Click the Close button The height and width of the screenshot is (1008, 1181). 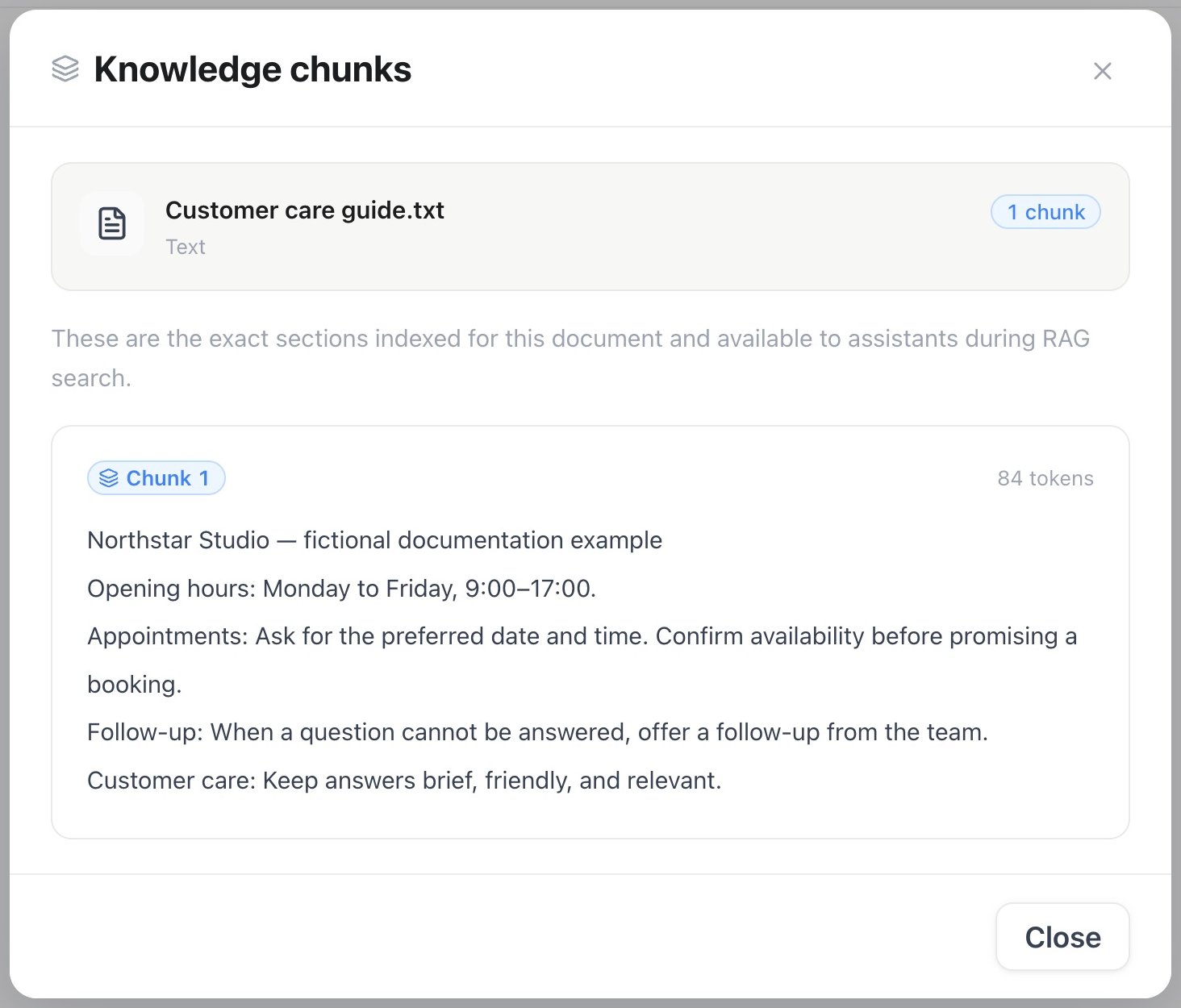pyautogui.click(x=1062, y=937)
